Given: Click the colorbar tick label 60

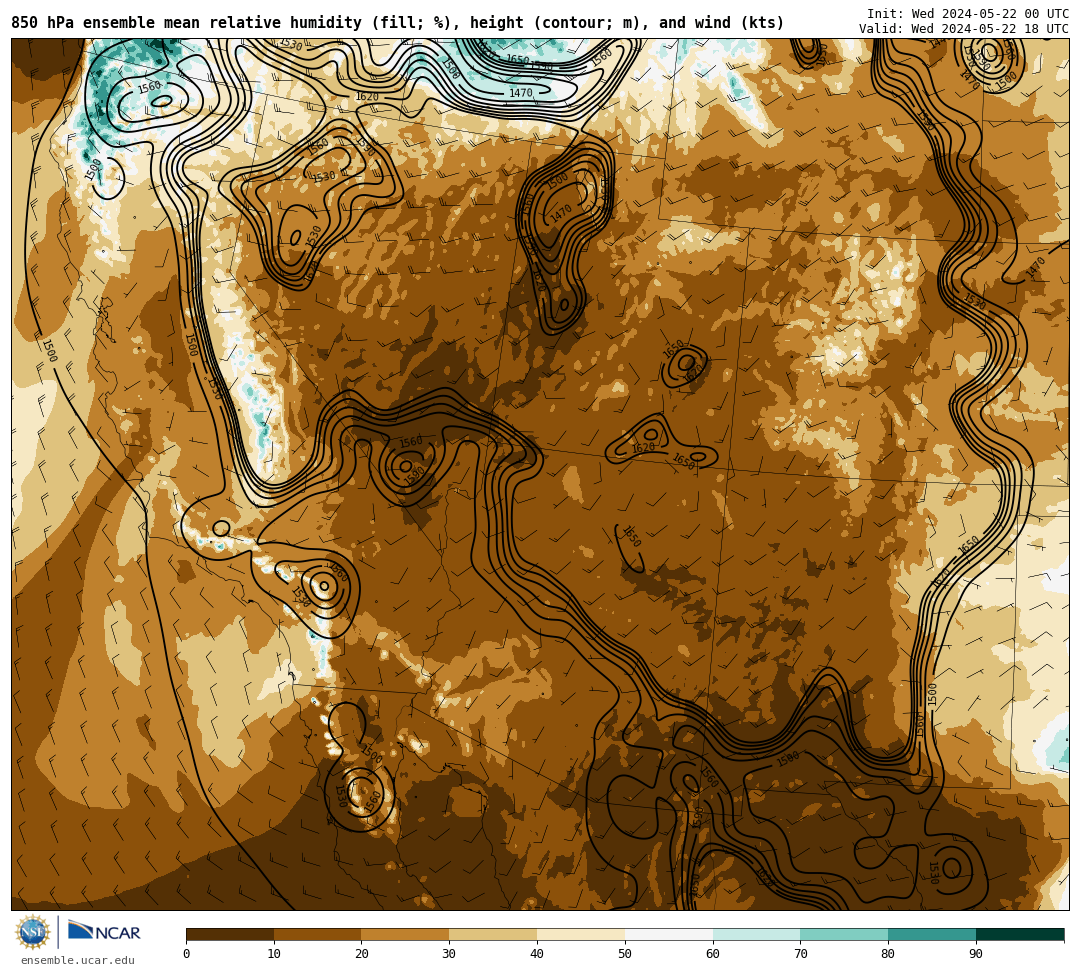Looking at the screenshot, I should point(713,954).
